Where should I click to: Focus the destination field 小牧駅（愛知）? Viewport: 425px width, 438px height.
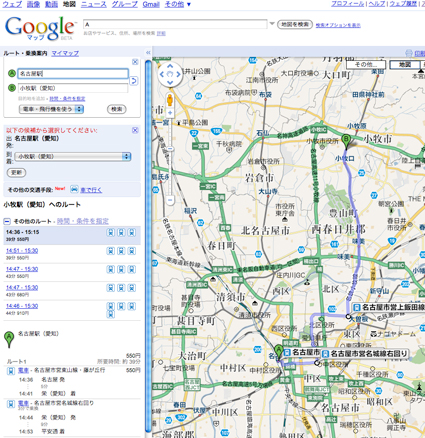pyautogui.click(x=73, y=88)
